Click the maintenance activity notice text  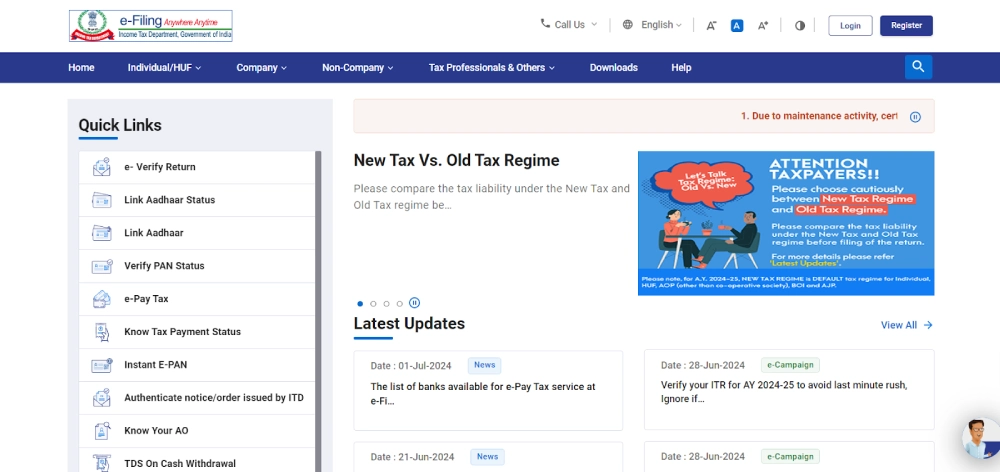819,116
